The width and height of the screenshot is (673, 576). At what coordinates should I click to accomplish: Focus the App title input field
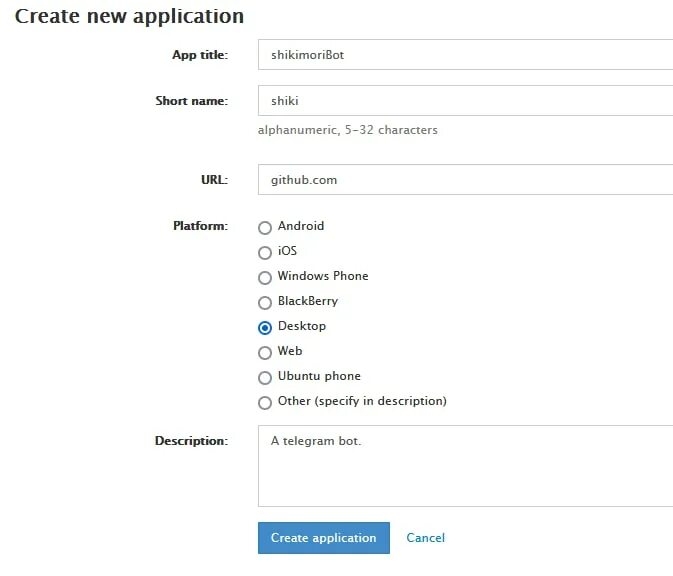click(465, 55)
